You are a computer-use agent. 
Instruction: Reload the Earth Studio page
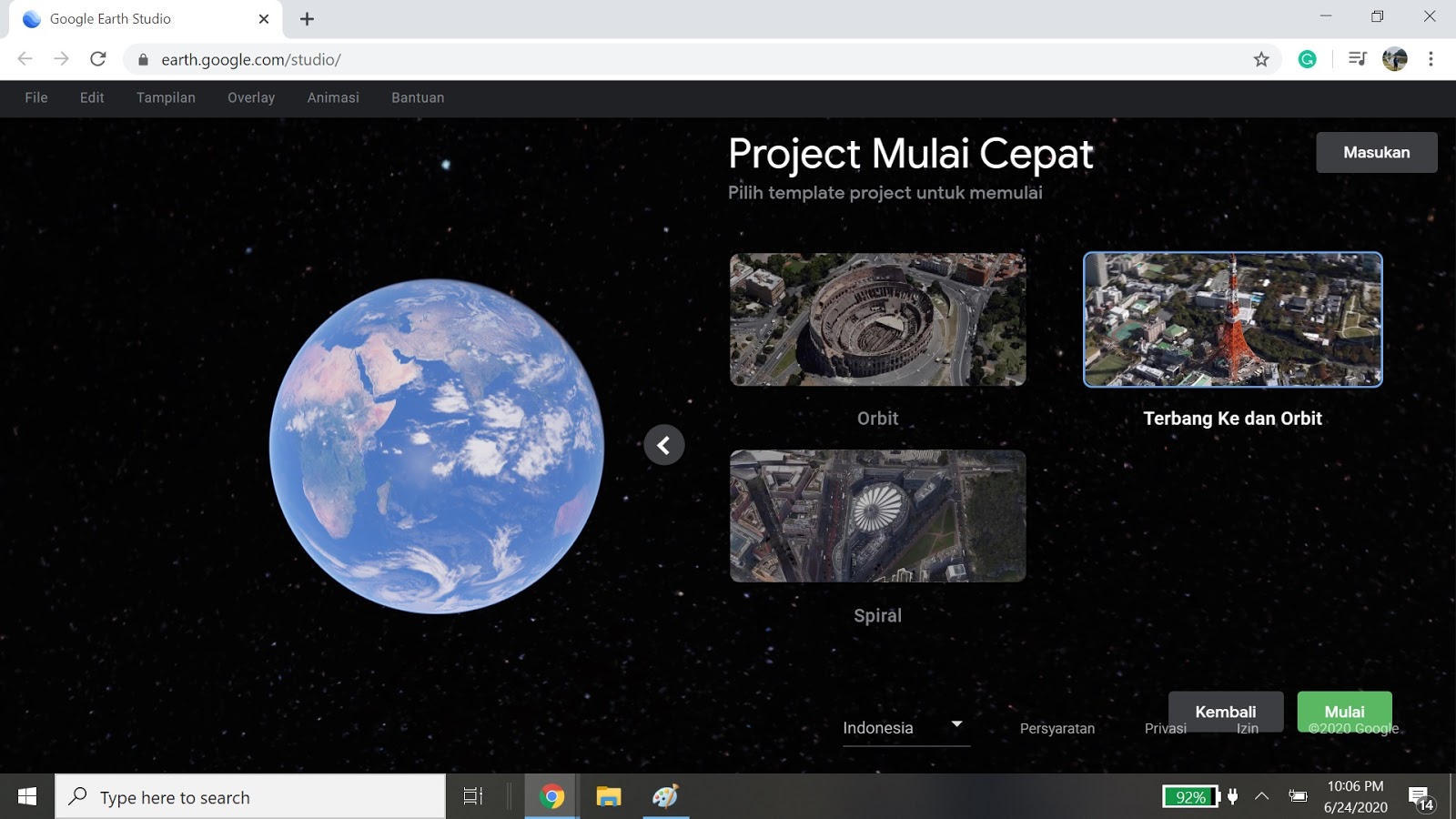(98, 59)
